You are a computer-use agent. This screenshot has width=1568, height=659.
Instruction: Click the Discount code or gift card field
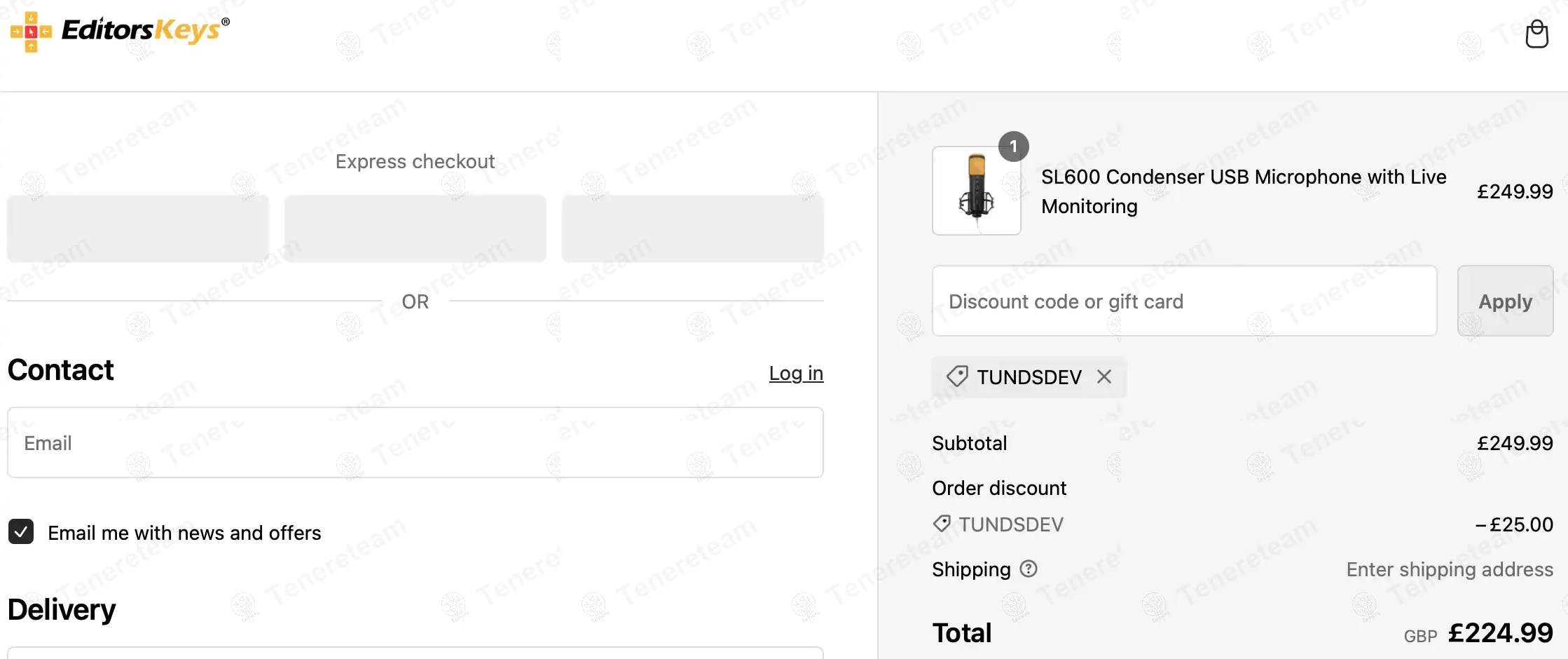click(1184, 301)
